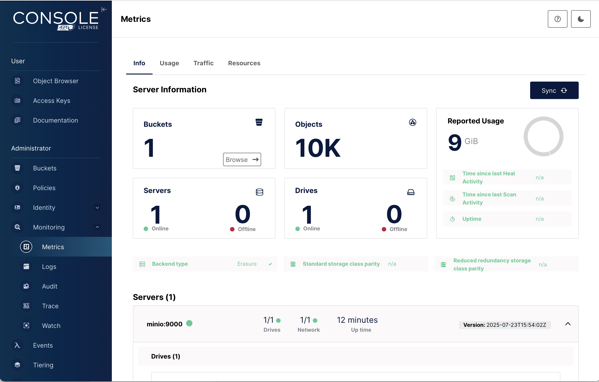This screenshot has width=599, height=382.
Task: Click 'Reduced redundancy storage class parity' text
Action: pyautogui.click(x=492, y=264)
